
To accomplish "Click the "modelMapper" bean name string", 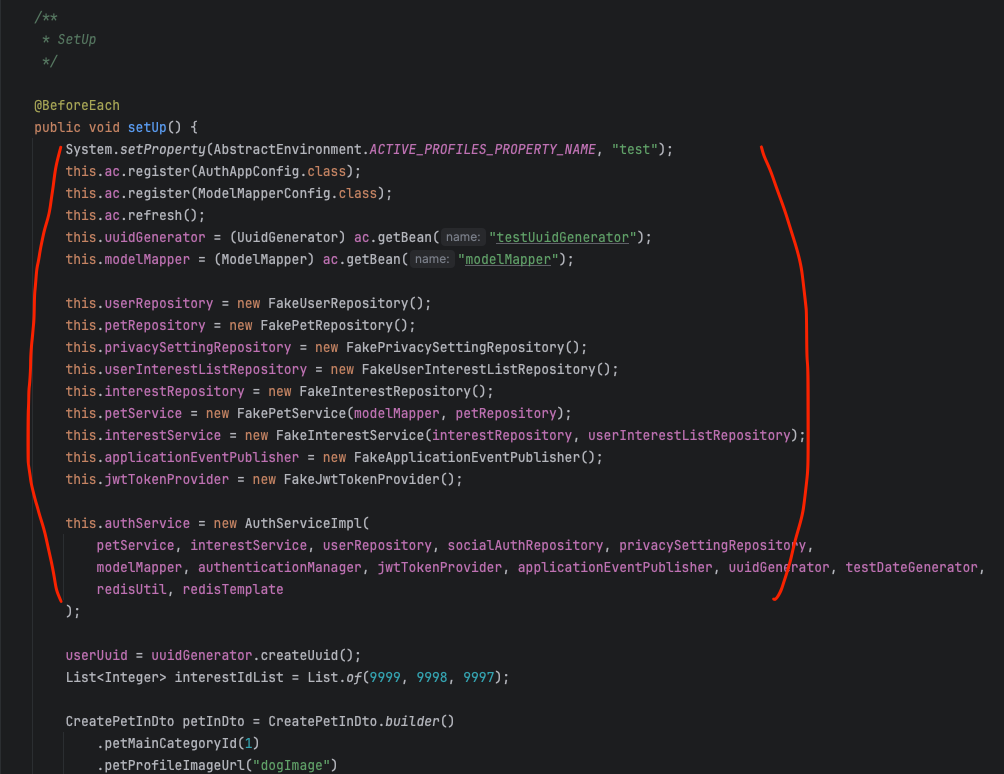I will click(508, 259).
